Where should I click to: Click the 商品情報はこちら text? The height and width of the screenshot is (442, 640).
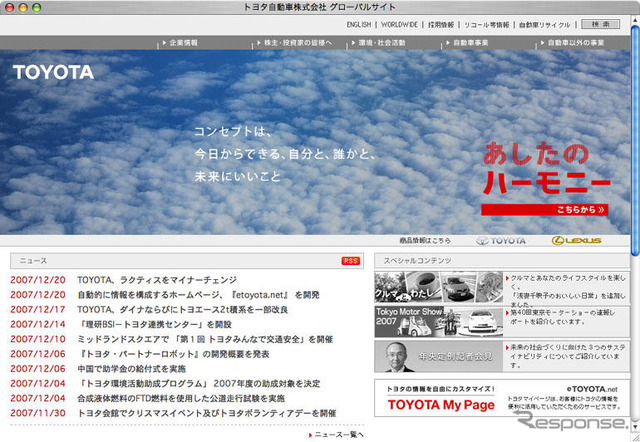click(x=425, y=241)
